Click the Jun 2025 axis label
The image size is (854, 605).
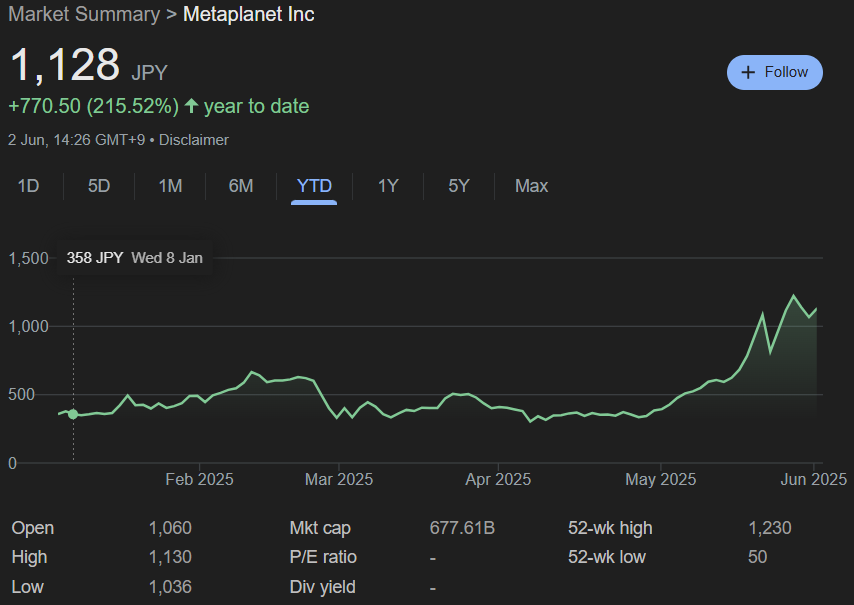[x=814, y=479]
